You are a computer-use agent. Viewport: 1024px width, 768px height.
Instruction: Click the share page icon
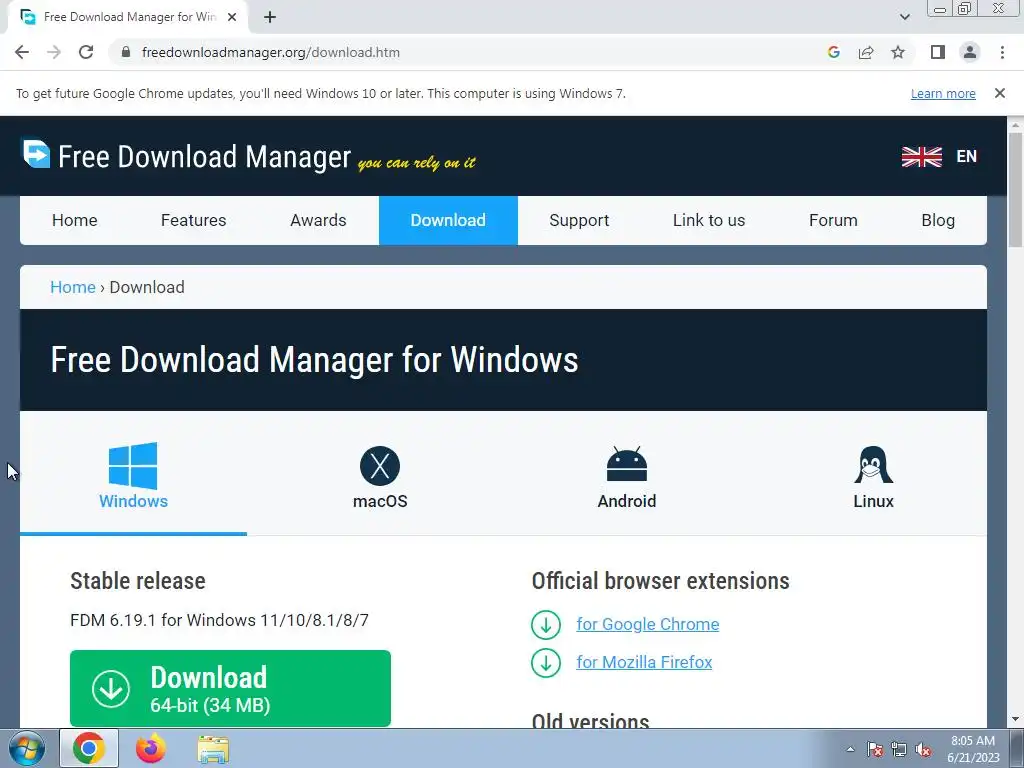click(x=866, y=52)
